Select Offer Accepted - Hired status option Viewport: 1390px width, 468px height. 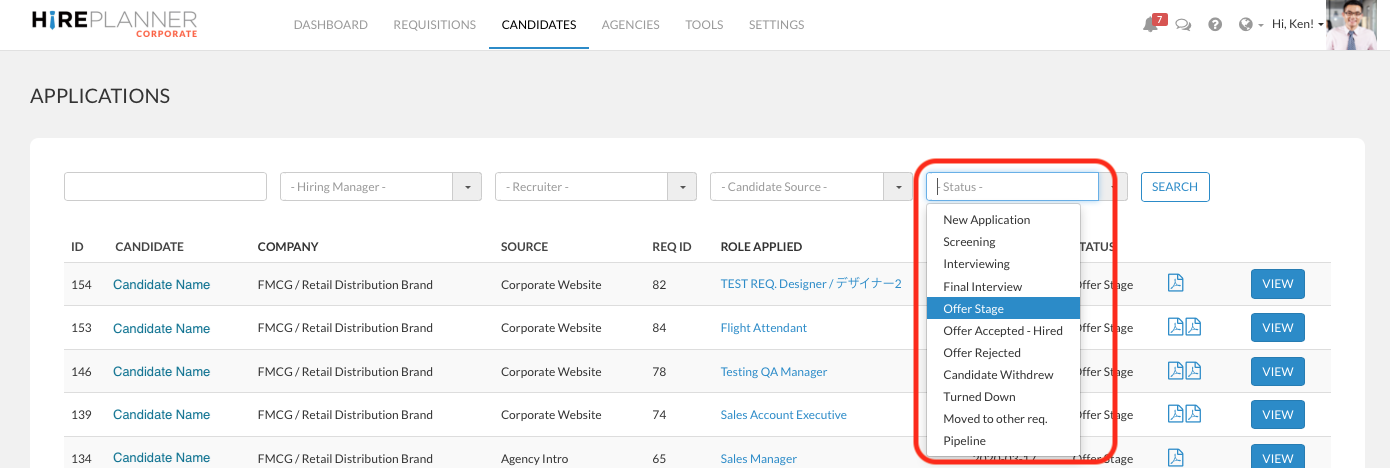[x=1003, y=331]
